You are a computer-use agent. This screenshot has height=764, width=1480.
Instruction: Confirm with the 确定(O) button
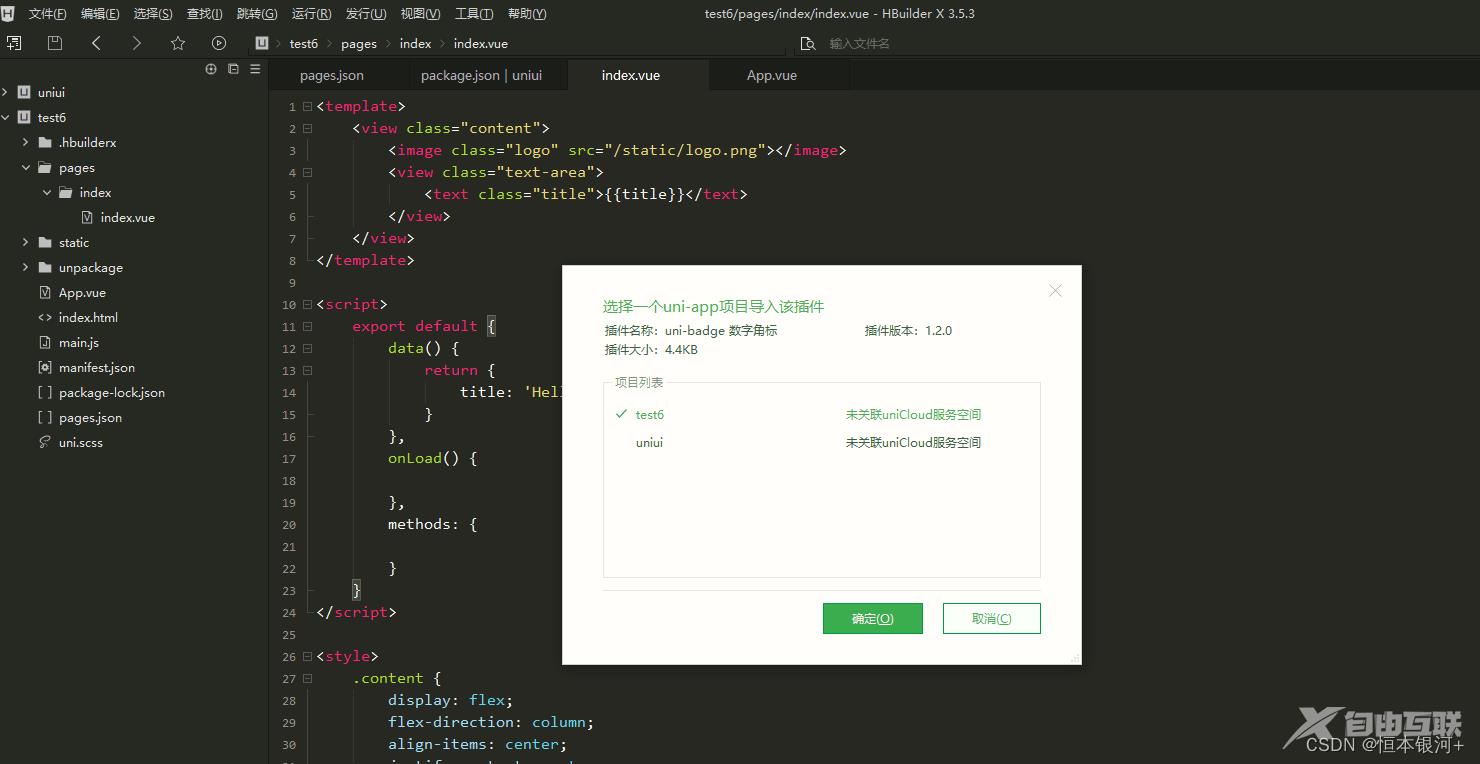tap(873, 618)
